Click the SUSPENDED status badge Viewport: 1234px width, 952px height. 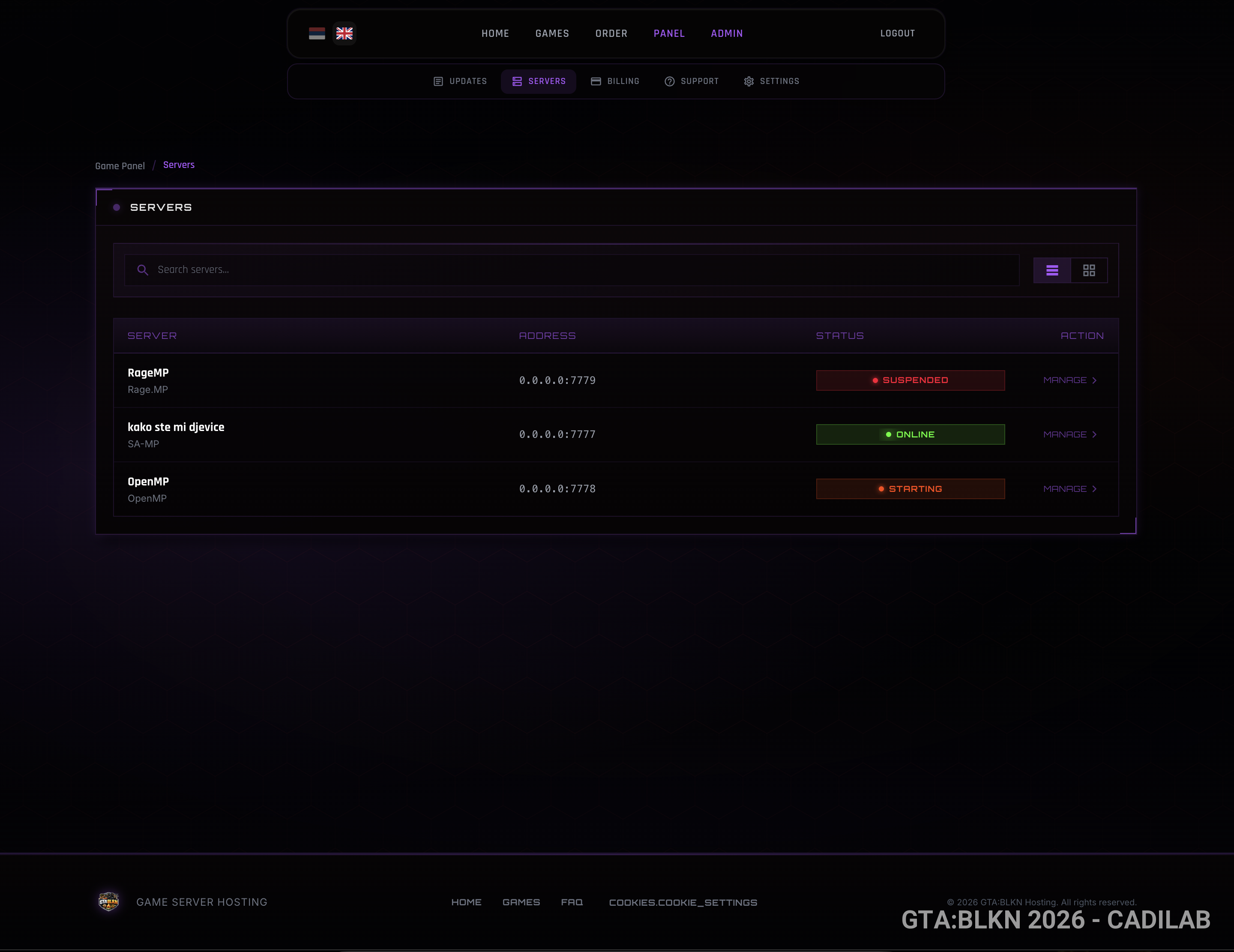910,380
